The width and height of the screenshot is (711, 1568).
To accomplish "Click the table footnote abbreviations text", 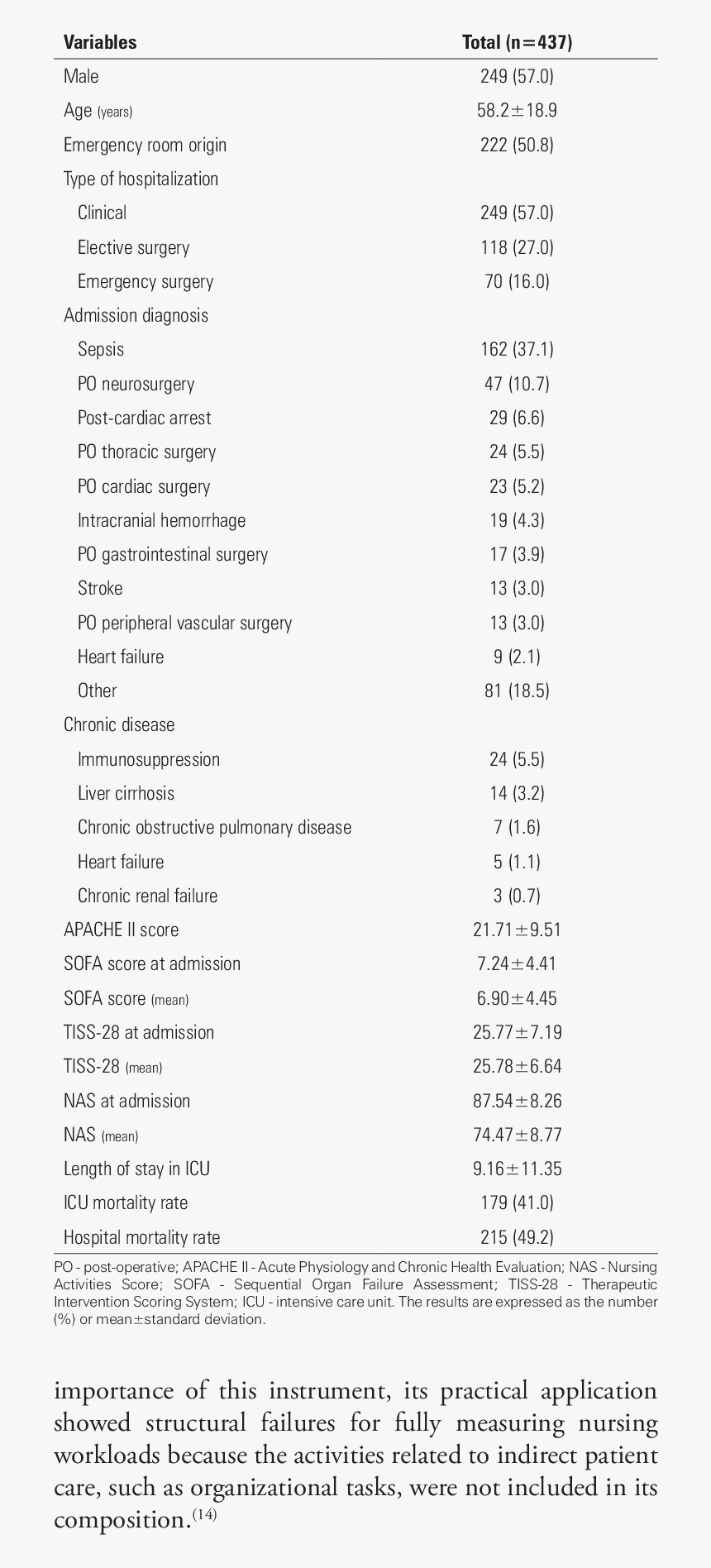I will [x=355, y=1293].
